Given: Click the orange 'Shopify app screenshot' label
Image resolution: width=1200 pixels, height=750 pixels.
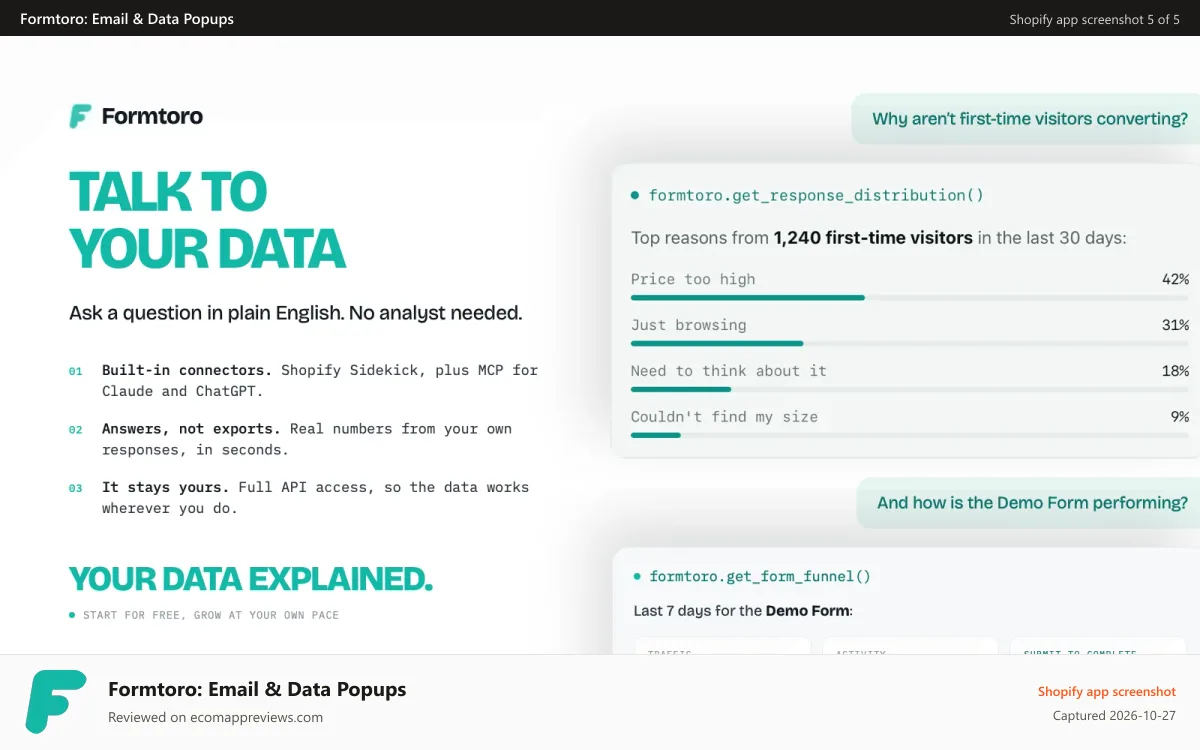Looking at the screenshot, I should pos(1106,692).
